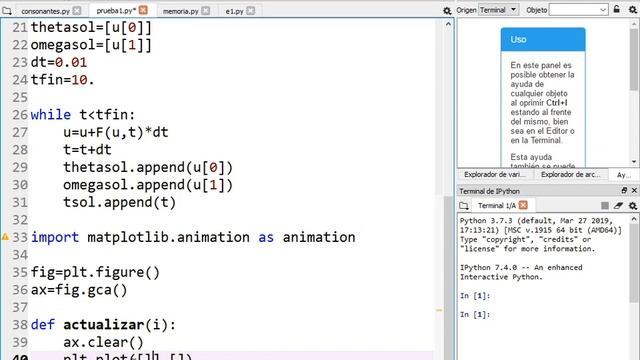Click the 'fig=plt.figure()' line
This screenshot has width=640, height=360.
pos(95,272)
